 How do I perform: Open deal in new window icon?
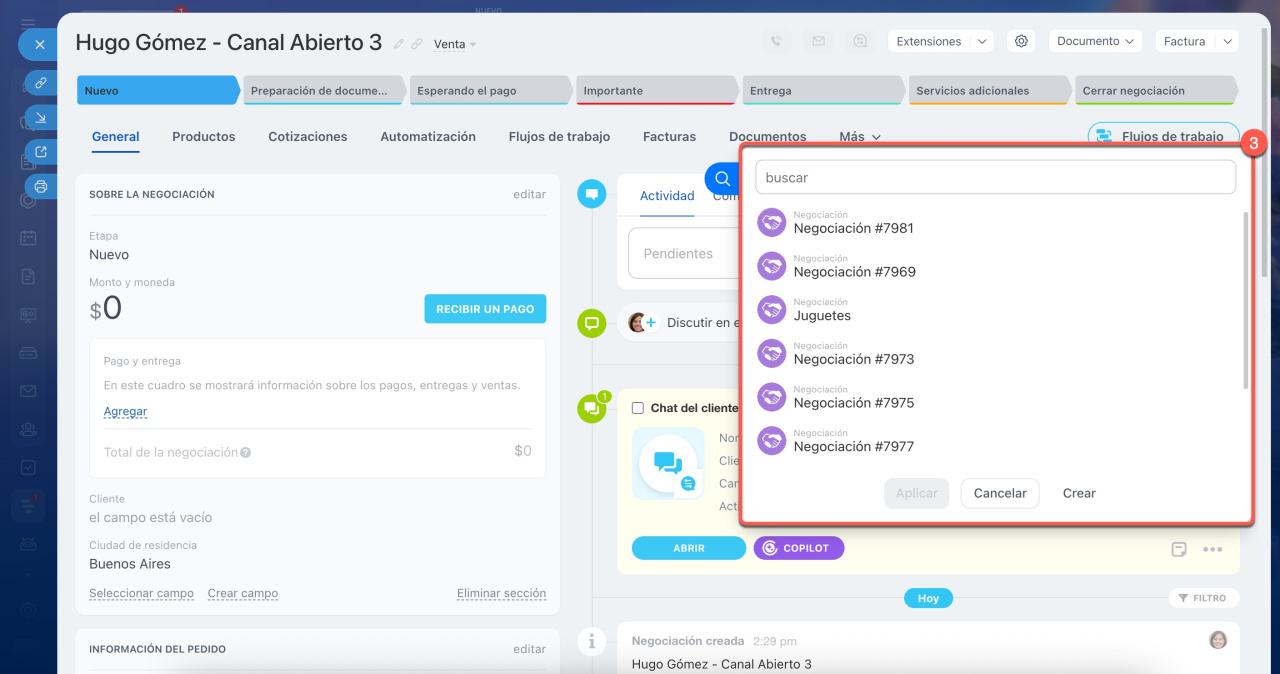point(40,152)
